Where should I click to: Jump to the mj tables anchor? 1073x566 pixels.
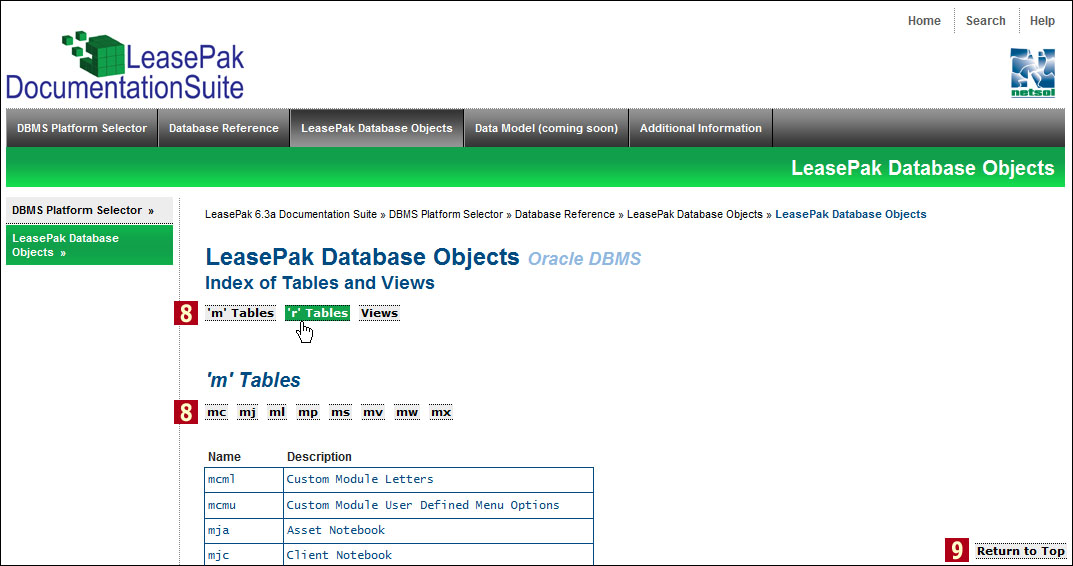click(247, 412)
